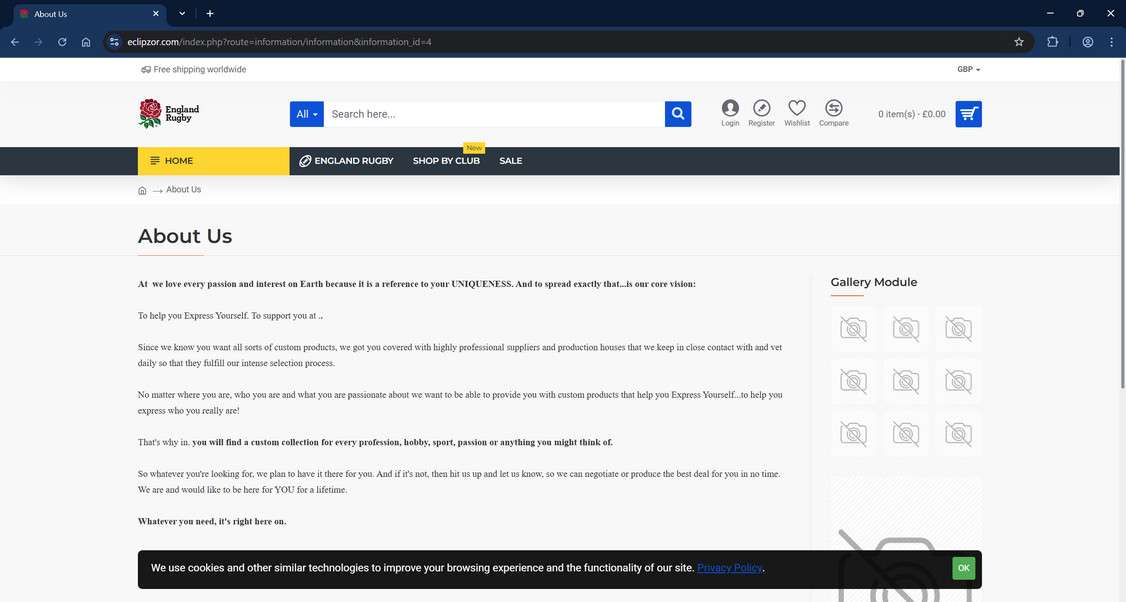Open the SALE menu item
The height and width of the screenshot is (602, 1126).
(x=511, y=161)
